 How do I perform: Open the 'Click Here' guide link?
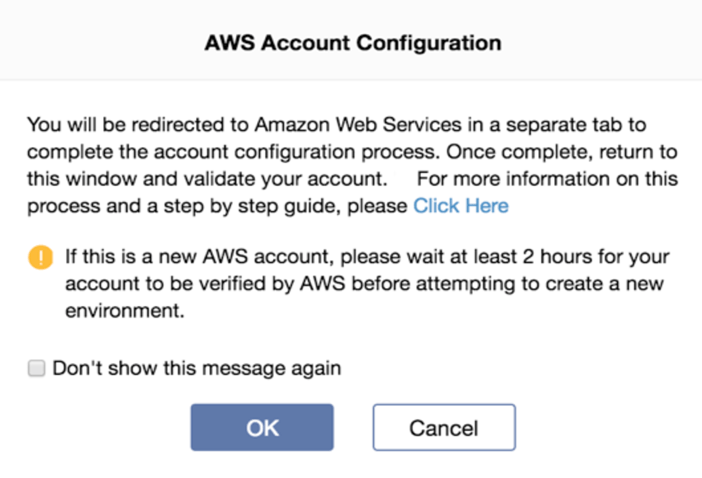pos(460,206)
